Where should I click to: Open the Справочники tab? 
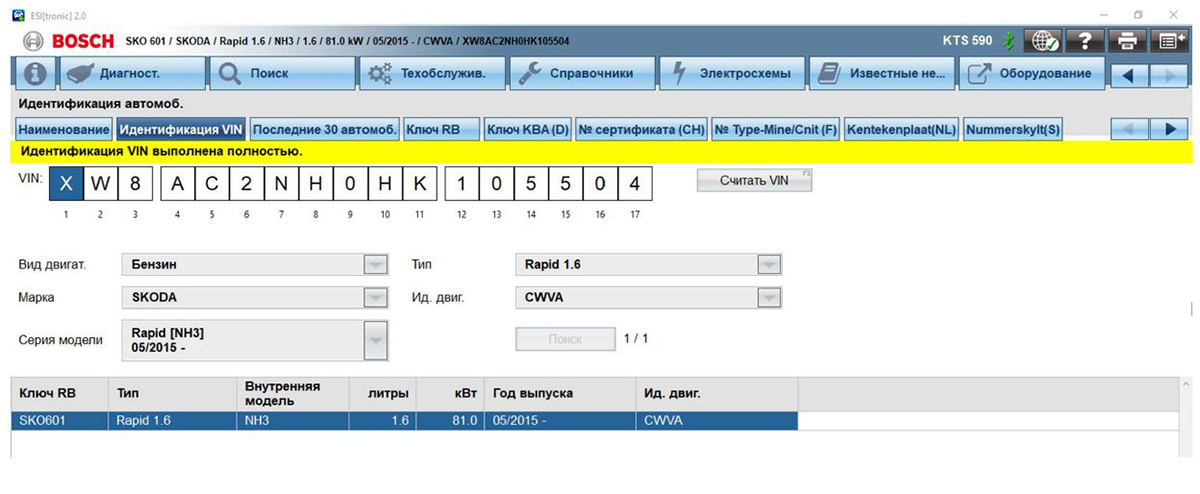(582, 74)
